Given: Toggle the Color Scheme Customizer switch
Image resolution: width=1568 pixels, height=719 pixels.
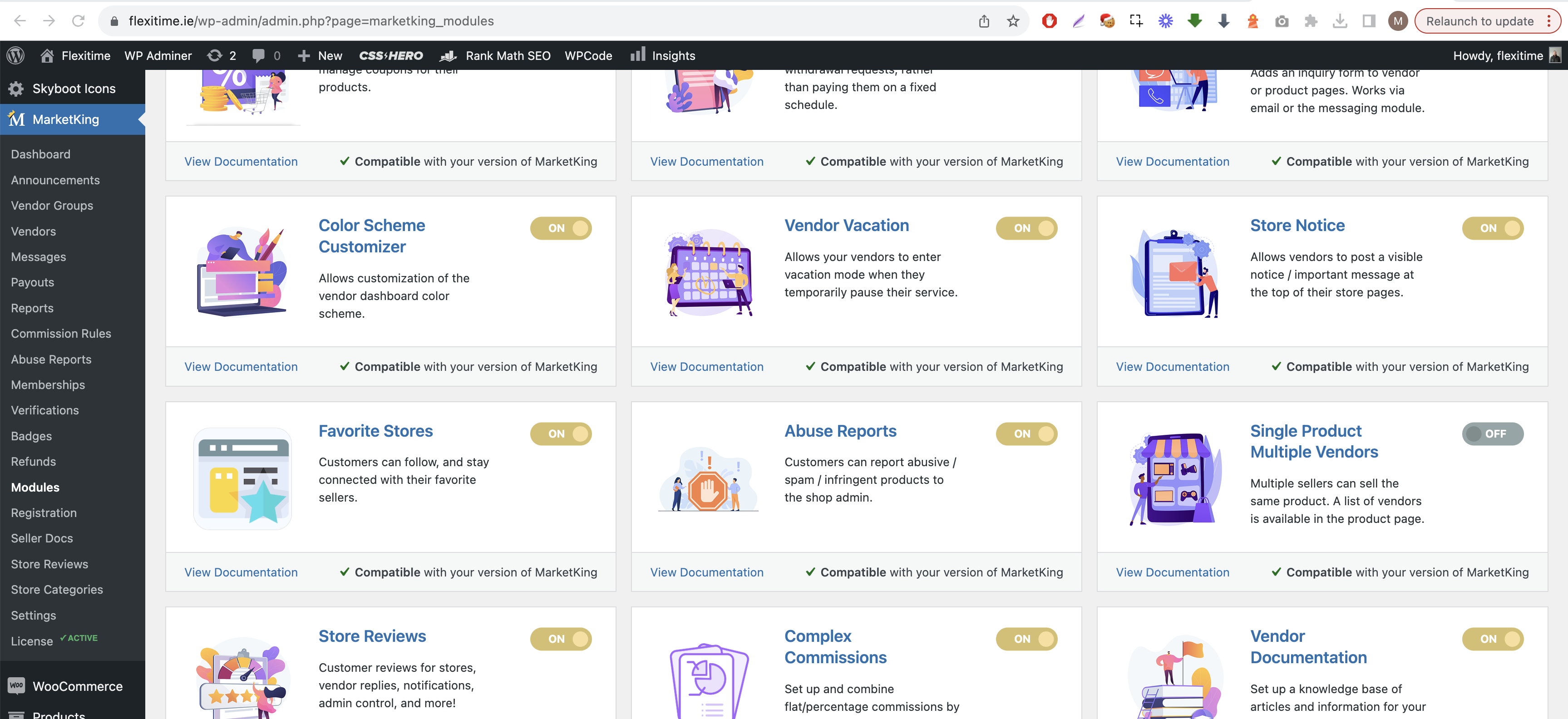Looking at the screenshot, I should tap(561, 228).
